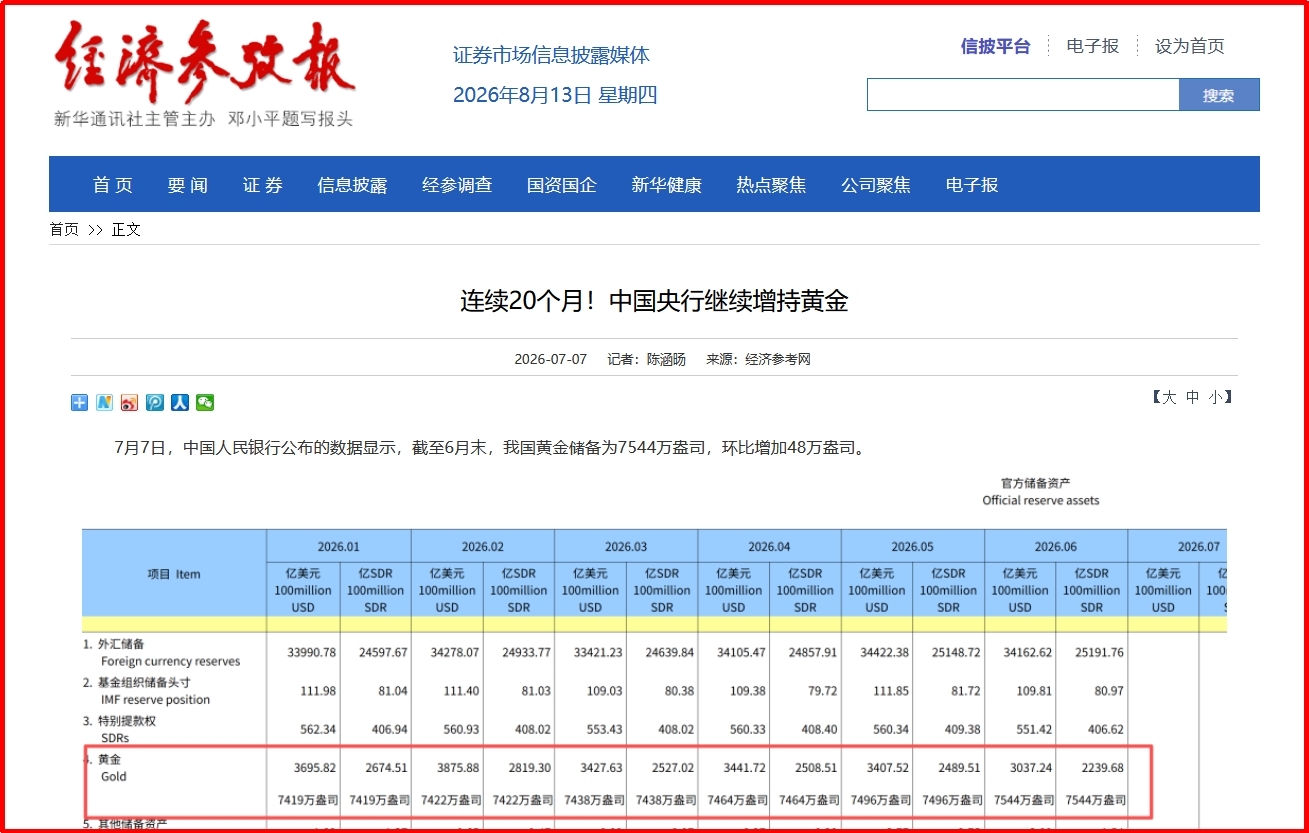
Task: Open the 证券 navigation tab
Action: (x=262, y=185)
